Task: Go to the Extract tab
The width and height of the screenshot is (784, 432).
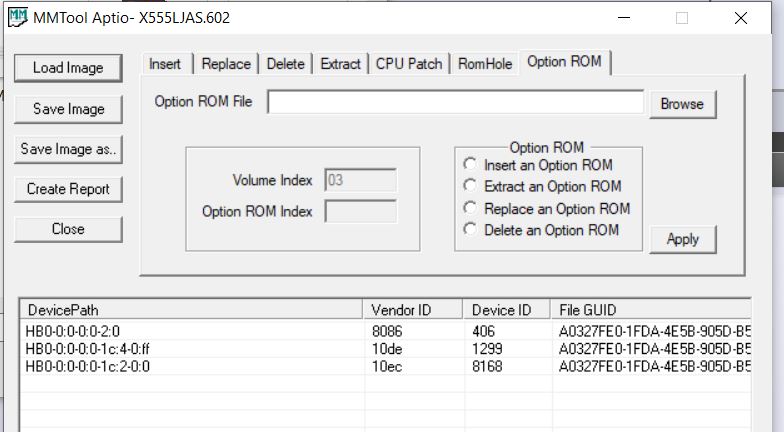Action: click(x=340, y=64)
